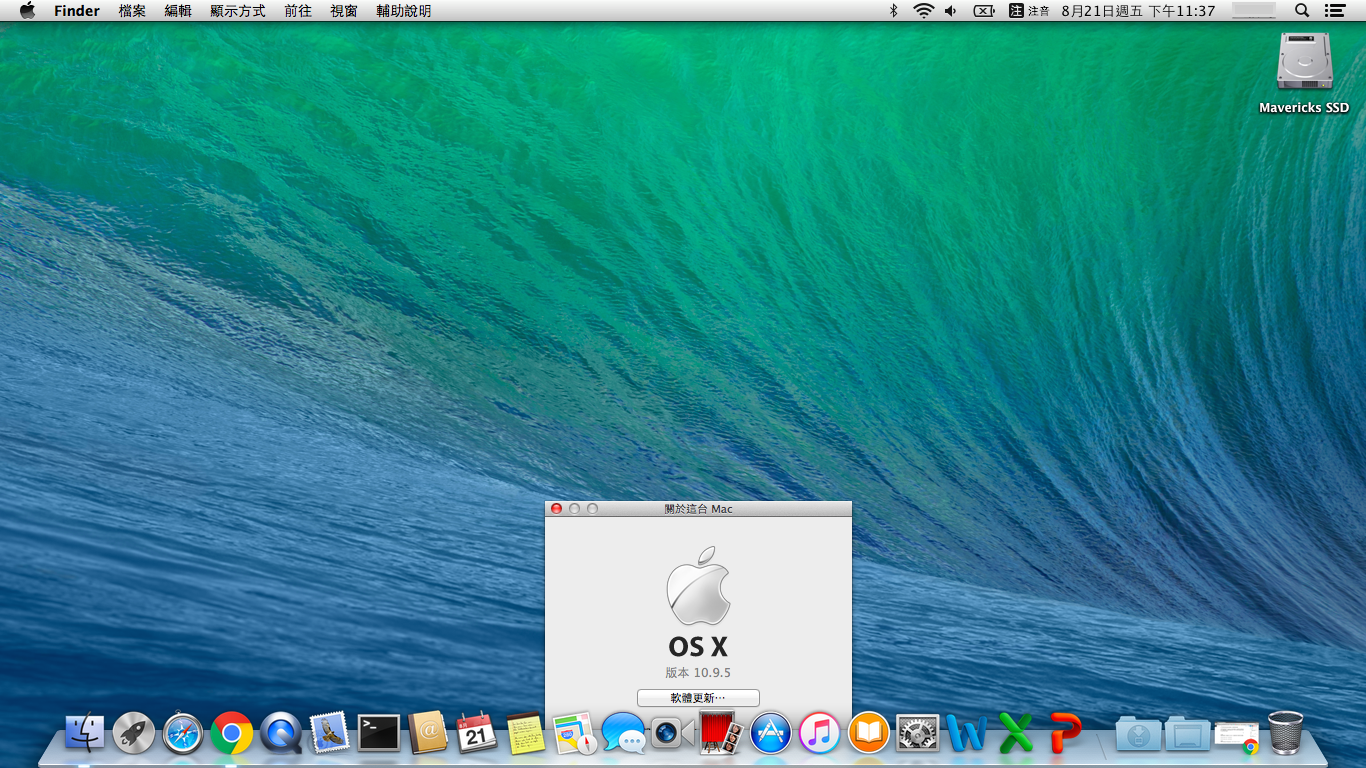Open Finder from the Dock
Screen dimensions: 1366x768
[85, 733]
